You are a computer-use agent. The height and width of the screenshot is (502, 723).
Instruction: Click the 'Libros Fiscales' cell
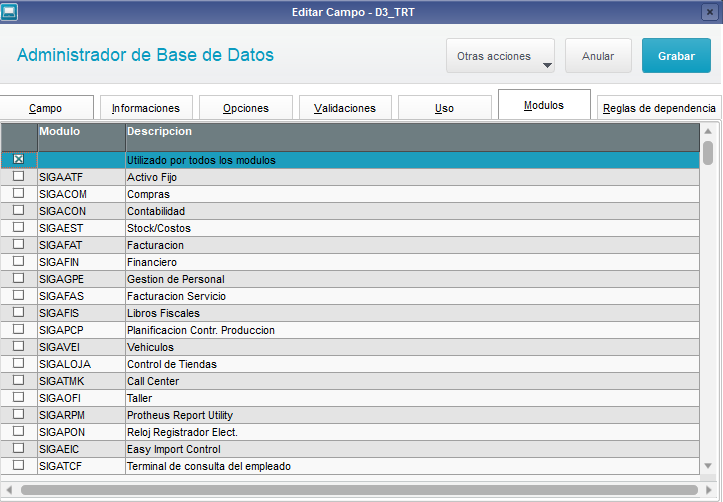(413, 313)
